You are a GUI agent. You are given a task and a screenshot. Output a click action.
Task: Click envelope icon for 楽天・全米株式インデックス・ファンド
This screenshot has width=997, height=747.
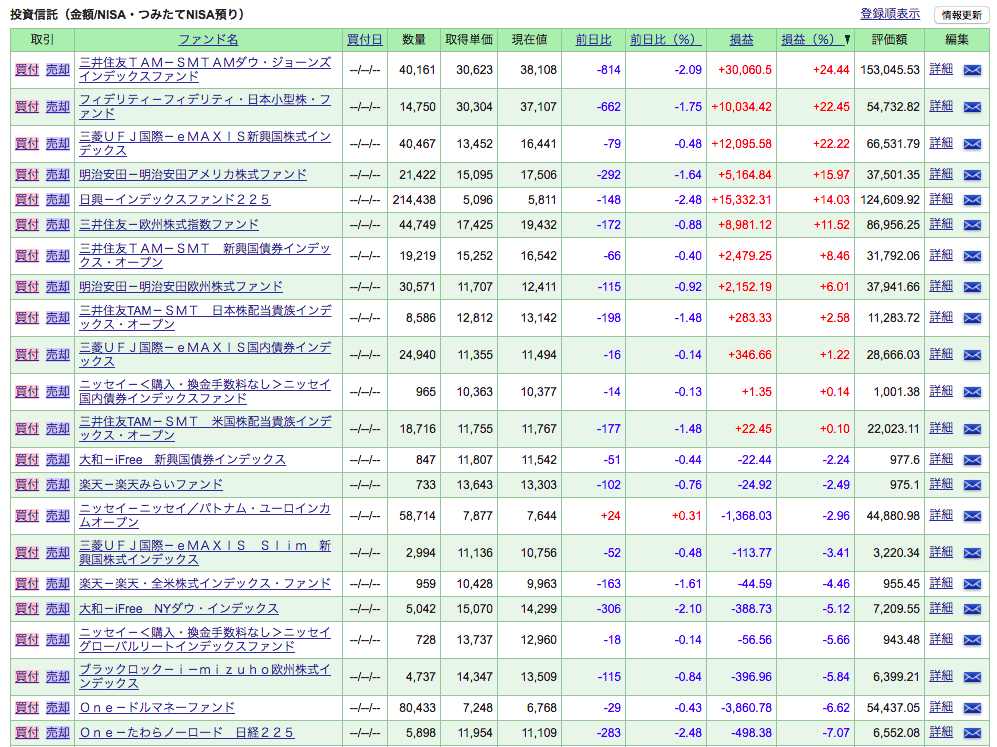click(972, 584)
